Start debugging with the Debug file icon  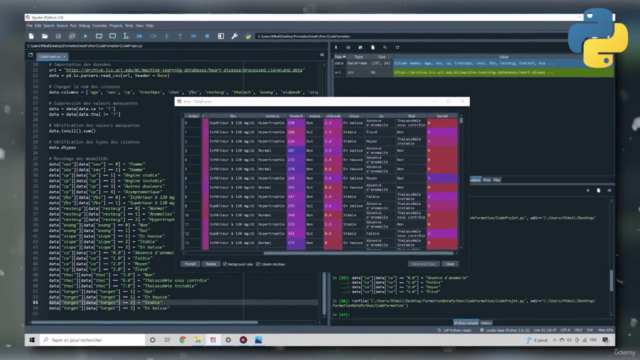pyautogui.click(x=139, y=36)
